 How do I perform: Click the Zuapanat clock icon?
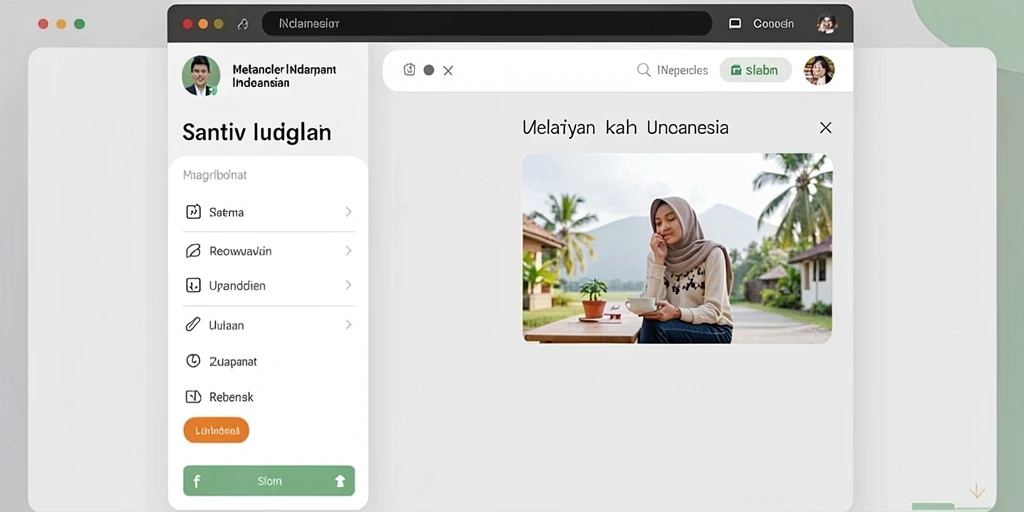pyautogui.click(x=193, y=360)
